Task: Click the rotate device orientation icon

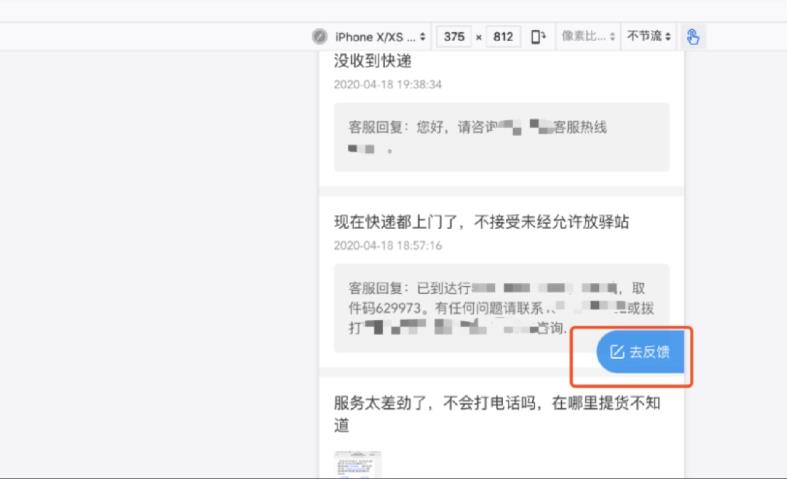Action: point(538,37)
